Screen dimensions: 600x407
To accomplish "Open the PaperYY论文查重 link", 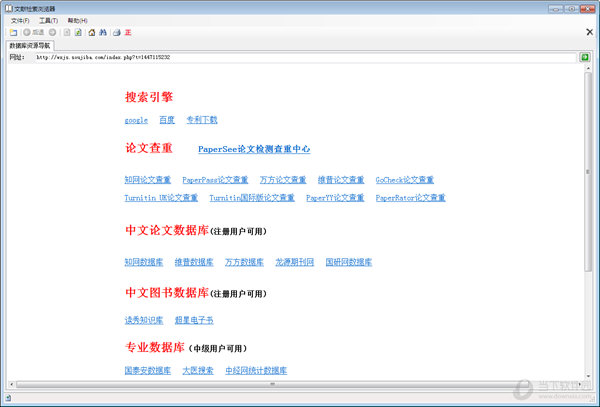I will [x=335, y=197].
